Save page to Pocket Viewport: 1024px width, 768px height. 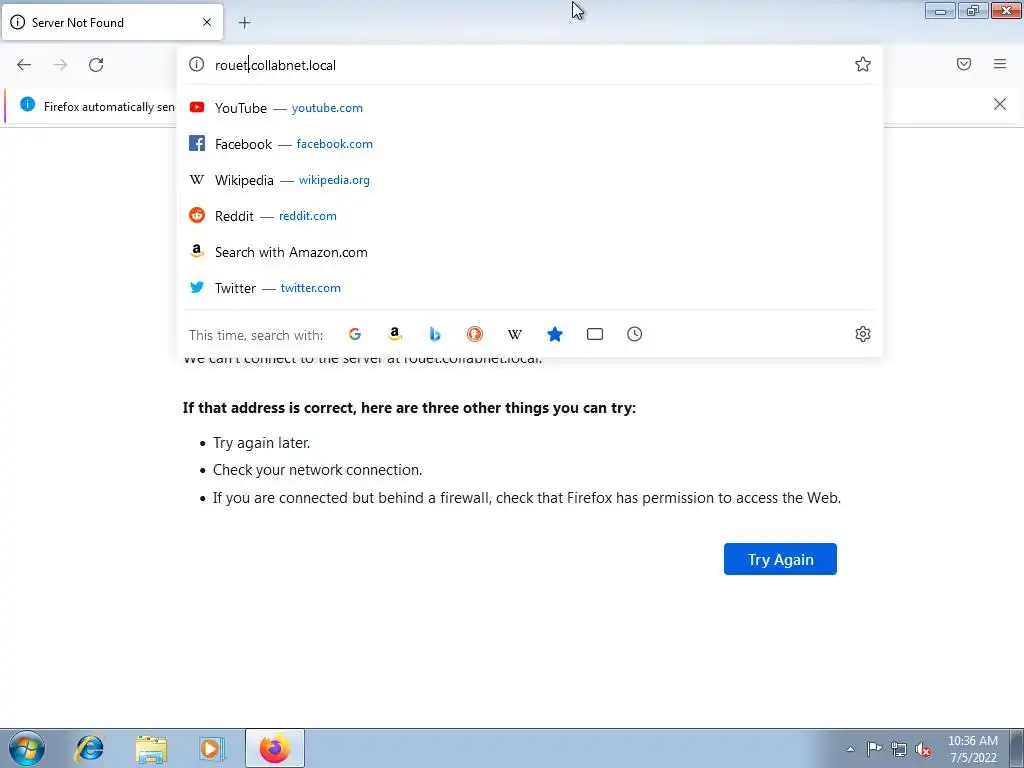click(x=964, y=64)
